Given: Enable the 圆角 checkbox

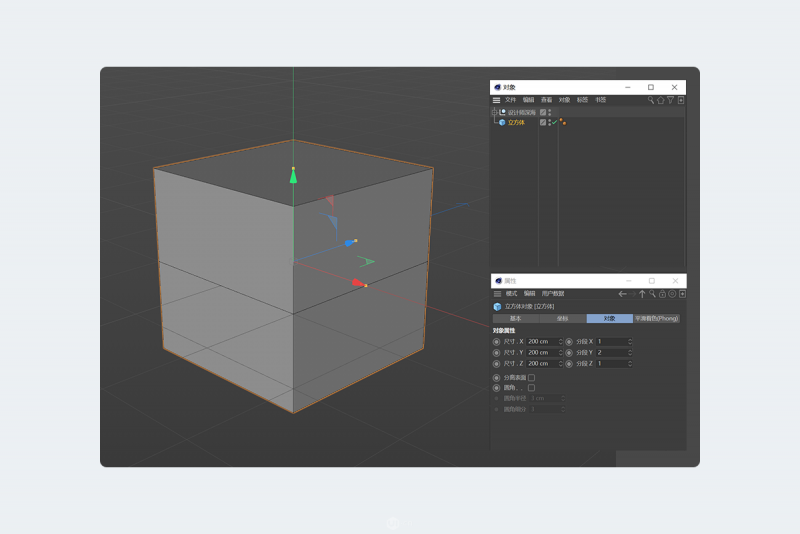Looking at the screenshot, I should (x=531, y=387).
